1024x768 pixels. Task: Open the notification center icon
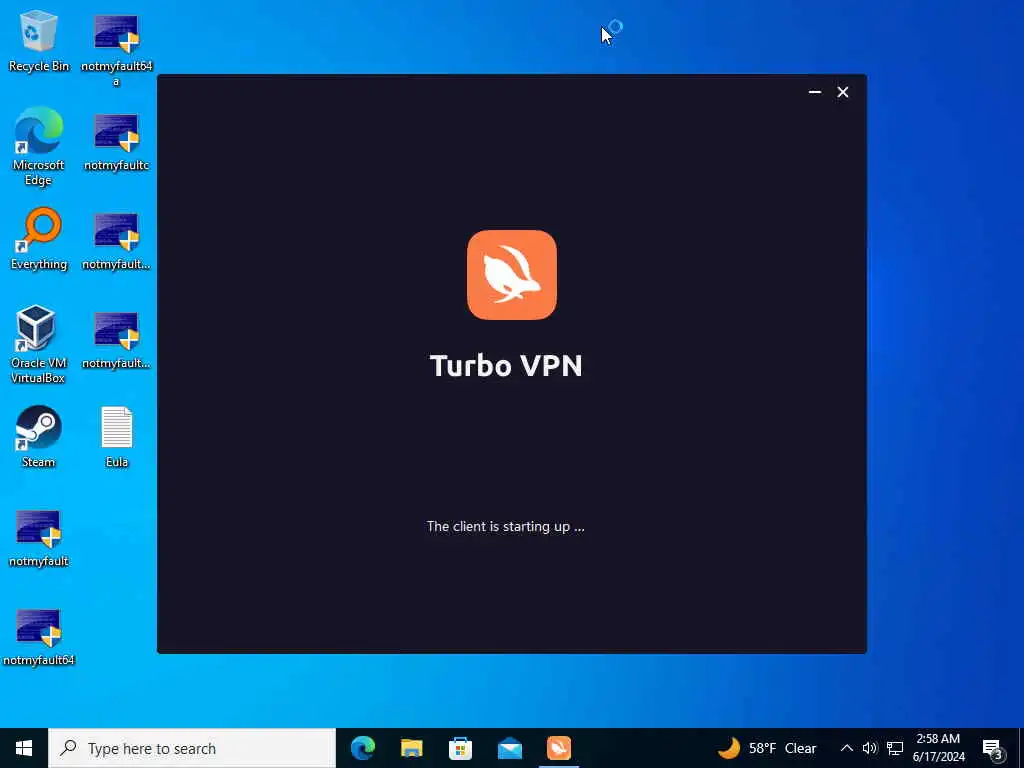click(x=992, y=749)
